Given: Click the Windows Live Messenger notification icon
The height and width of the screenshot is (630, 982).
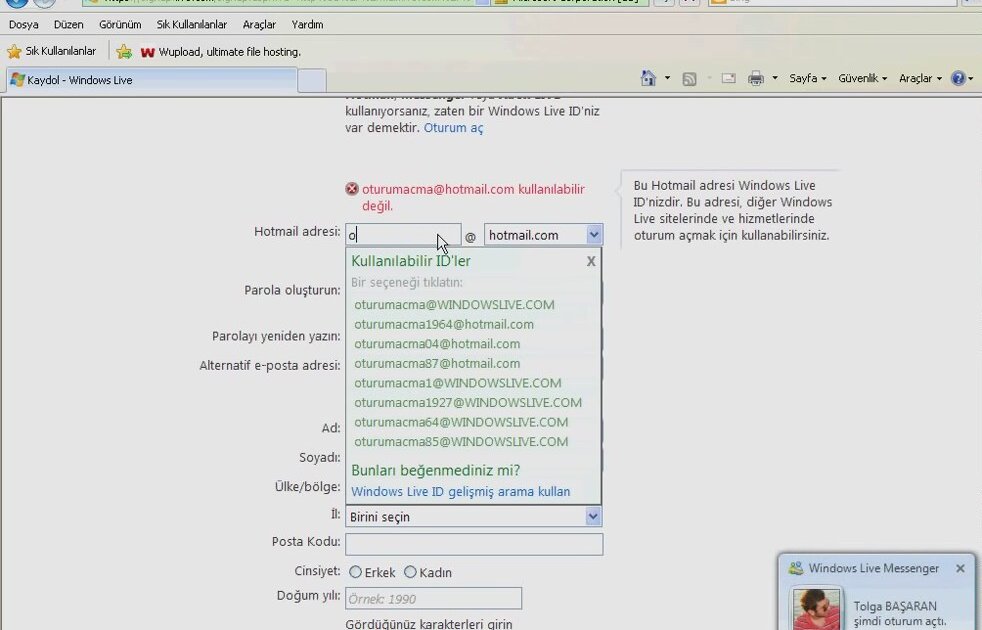Looking at the screenshot, I should point(796,569).
